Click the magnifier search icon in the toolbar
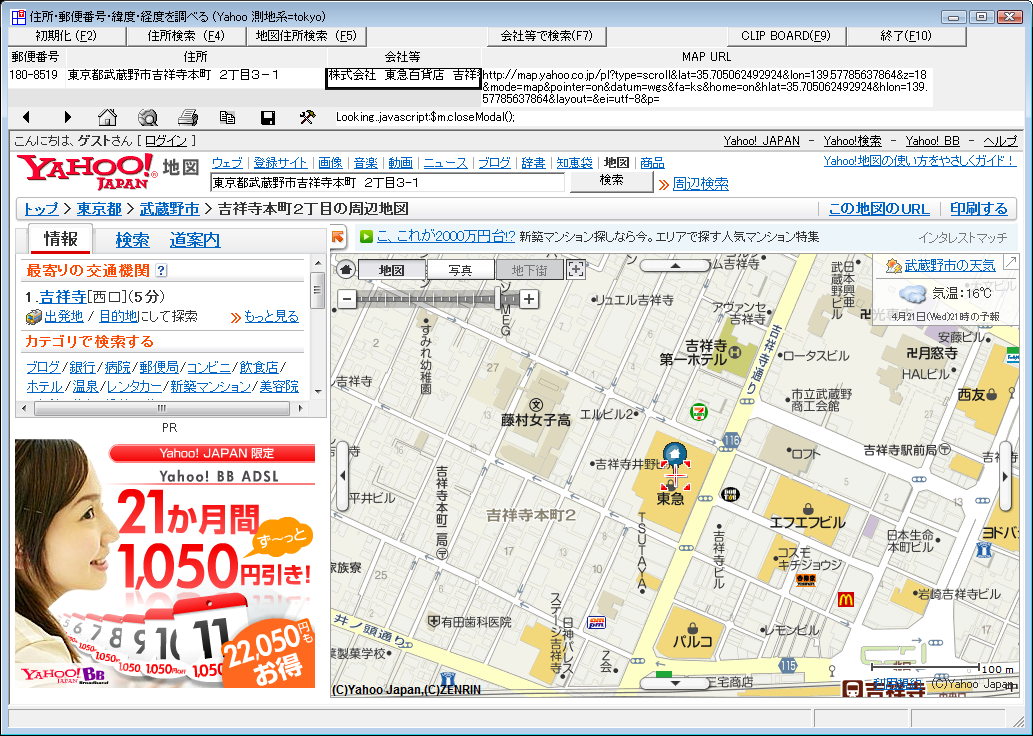 [148, 117]
